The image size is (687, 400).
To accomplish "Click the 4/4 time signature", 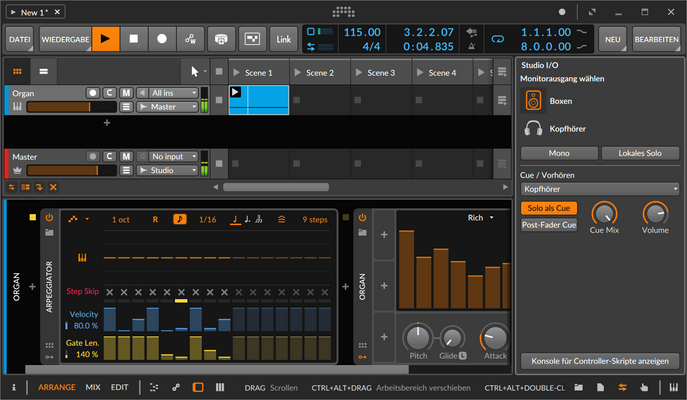I will pyautogui.click(x=371, y=46).
